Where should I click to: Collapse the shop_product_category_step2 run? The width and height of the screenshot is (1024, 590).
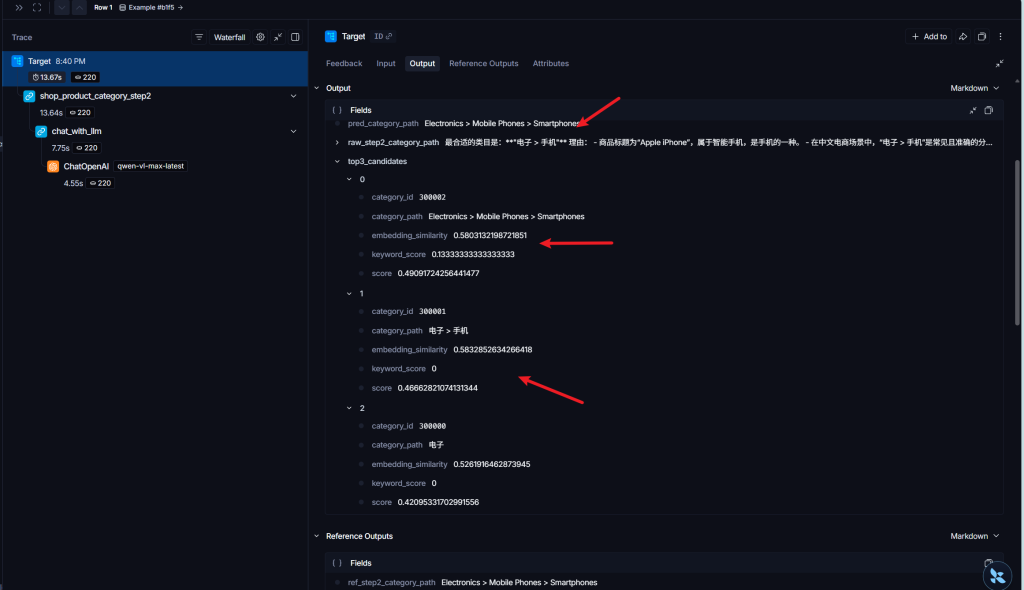tap(293, 96)
